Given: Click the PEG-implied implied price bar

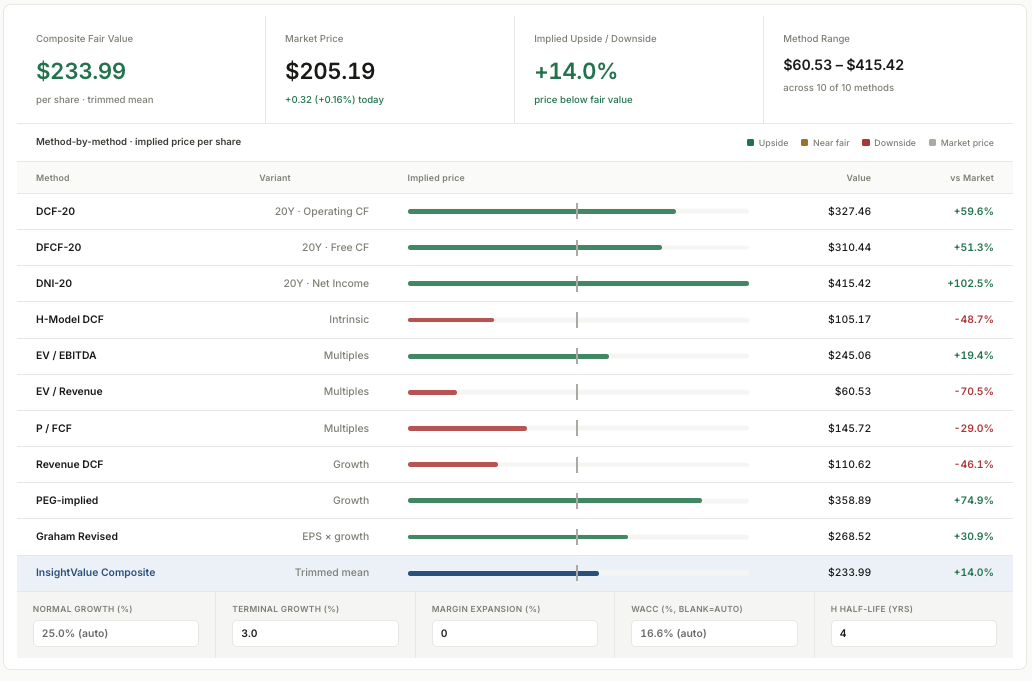Looking at the screenshot, I should coord(555,501).
